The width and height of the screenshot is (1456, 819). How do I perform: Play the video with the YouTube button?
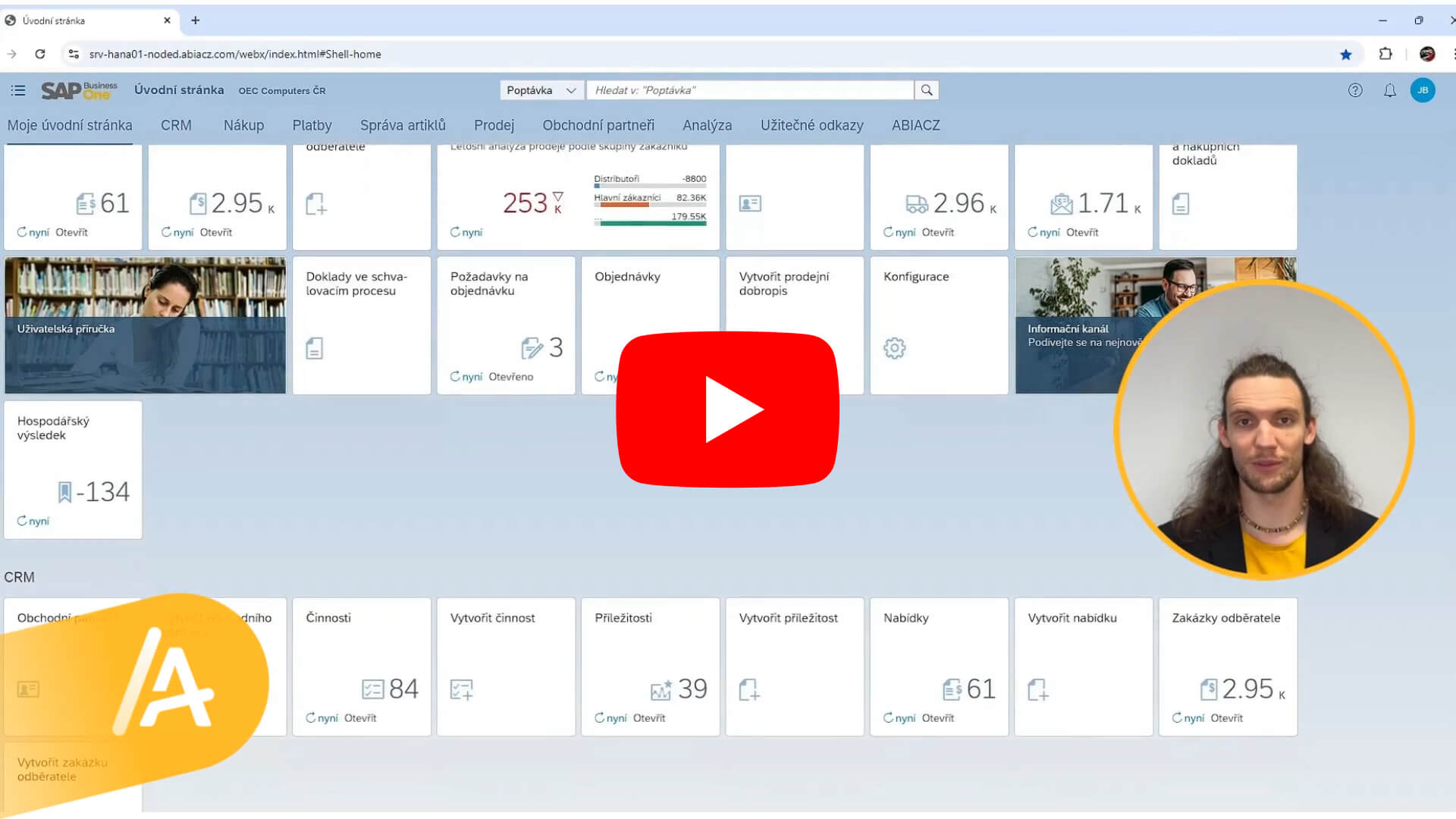[x=728, y=409]
